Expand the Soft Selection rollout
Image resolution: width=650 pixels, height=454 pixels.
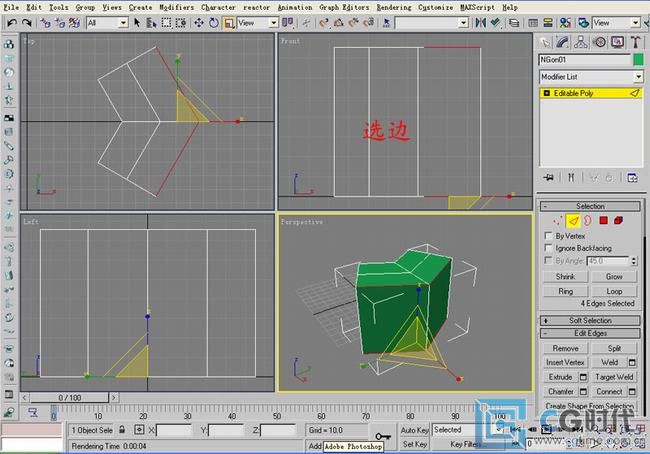(590, 320)
